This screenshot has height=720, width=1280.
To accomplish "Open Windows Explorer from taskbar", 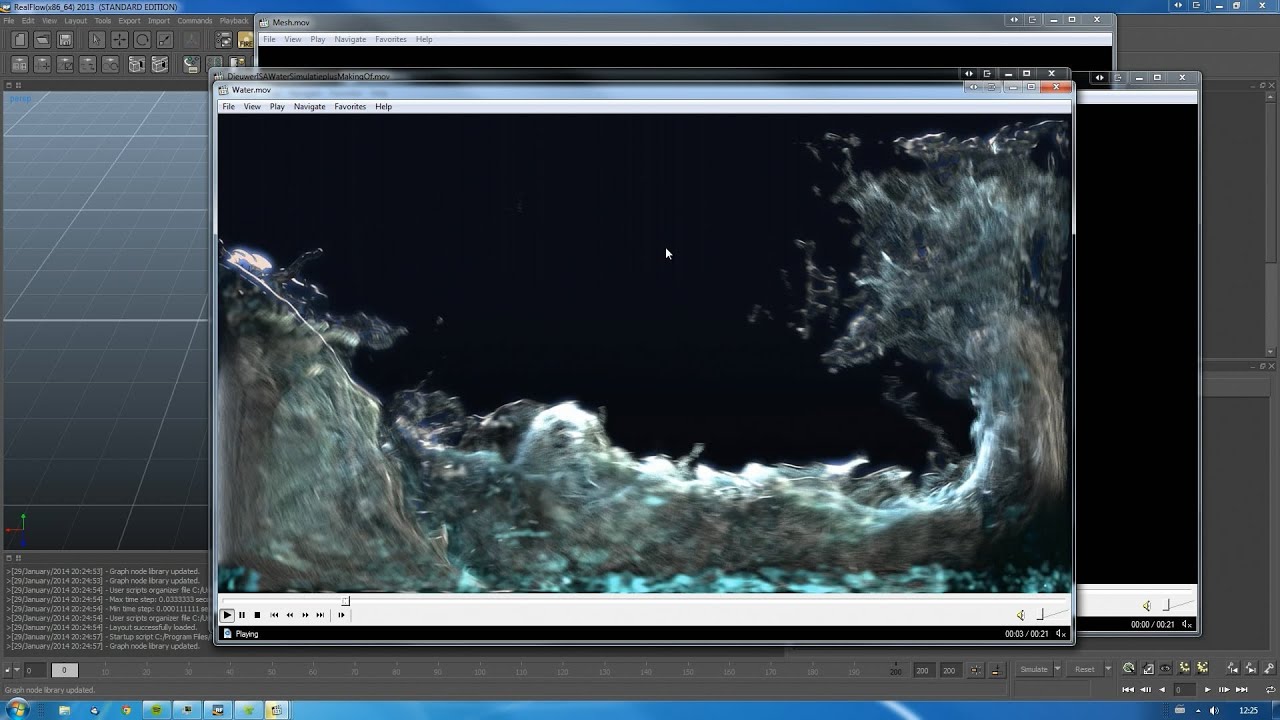I will point(65,709).
